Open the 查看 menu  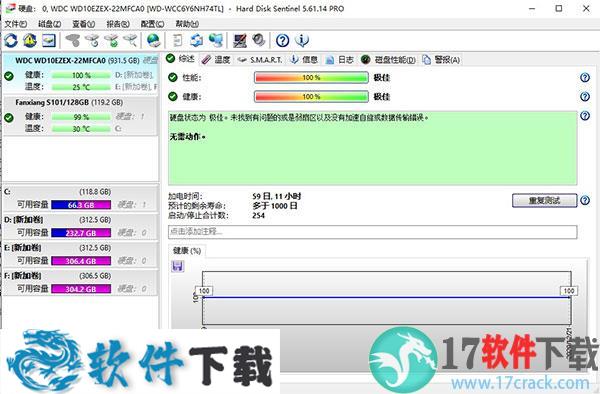(83, 24)
